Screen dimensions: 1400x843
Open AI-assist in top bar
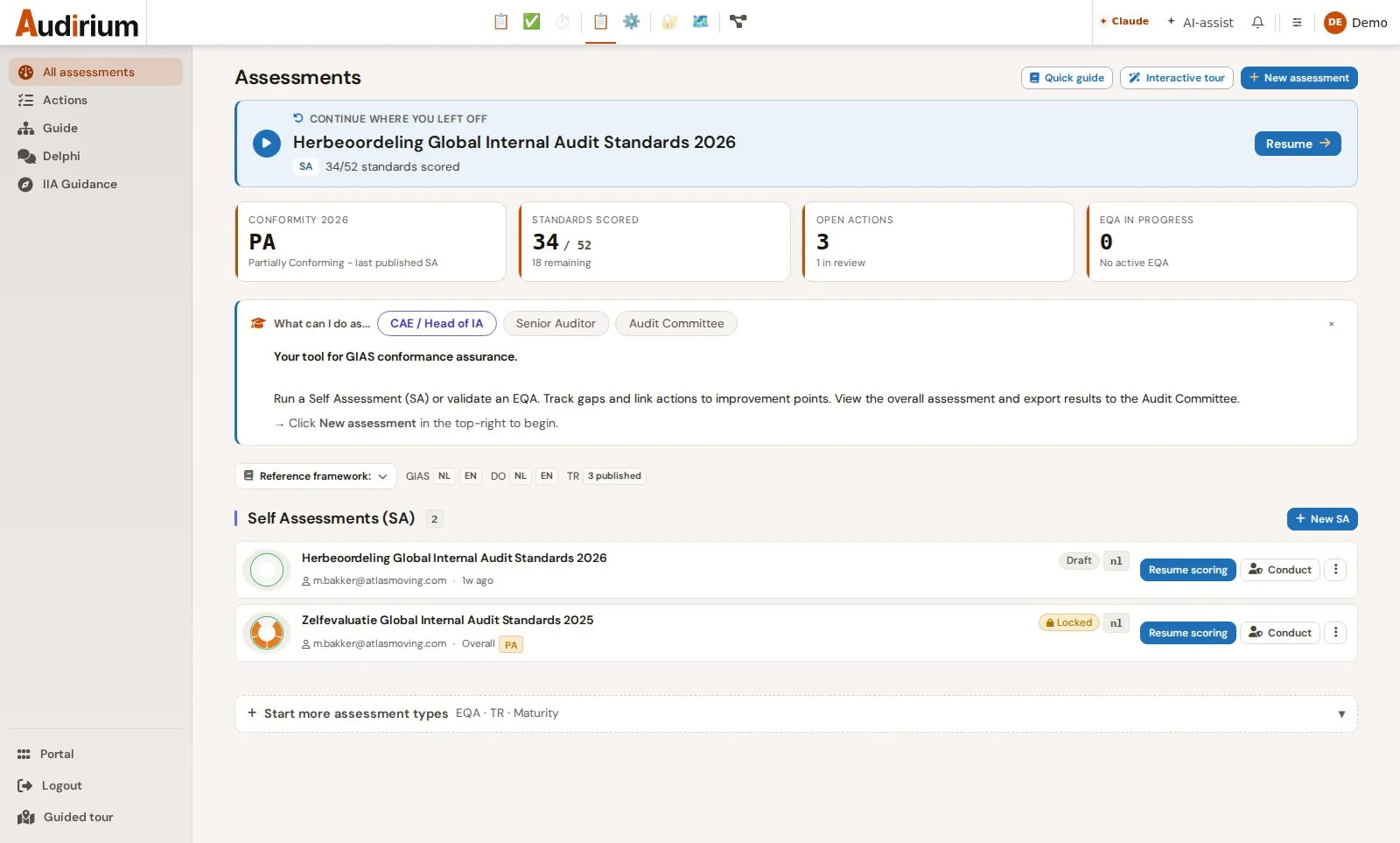1200,23
